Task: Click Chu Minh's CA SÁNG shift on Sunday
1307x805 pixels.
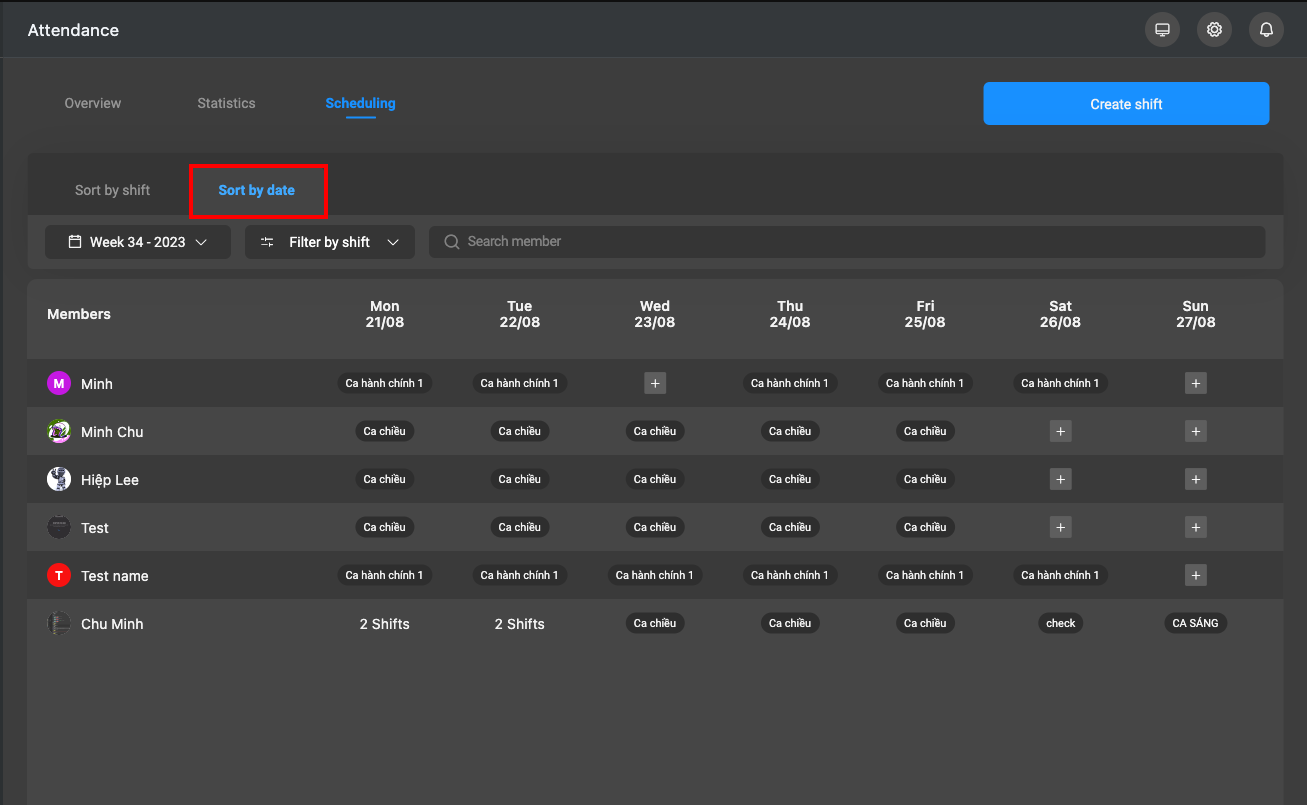Action: [1196, 623]
